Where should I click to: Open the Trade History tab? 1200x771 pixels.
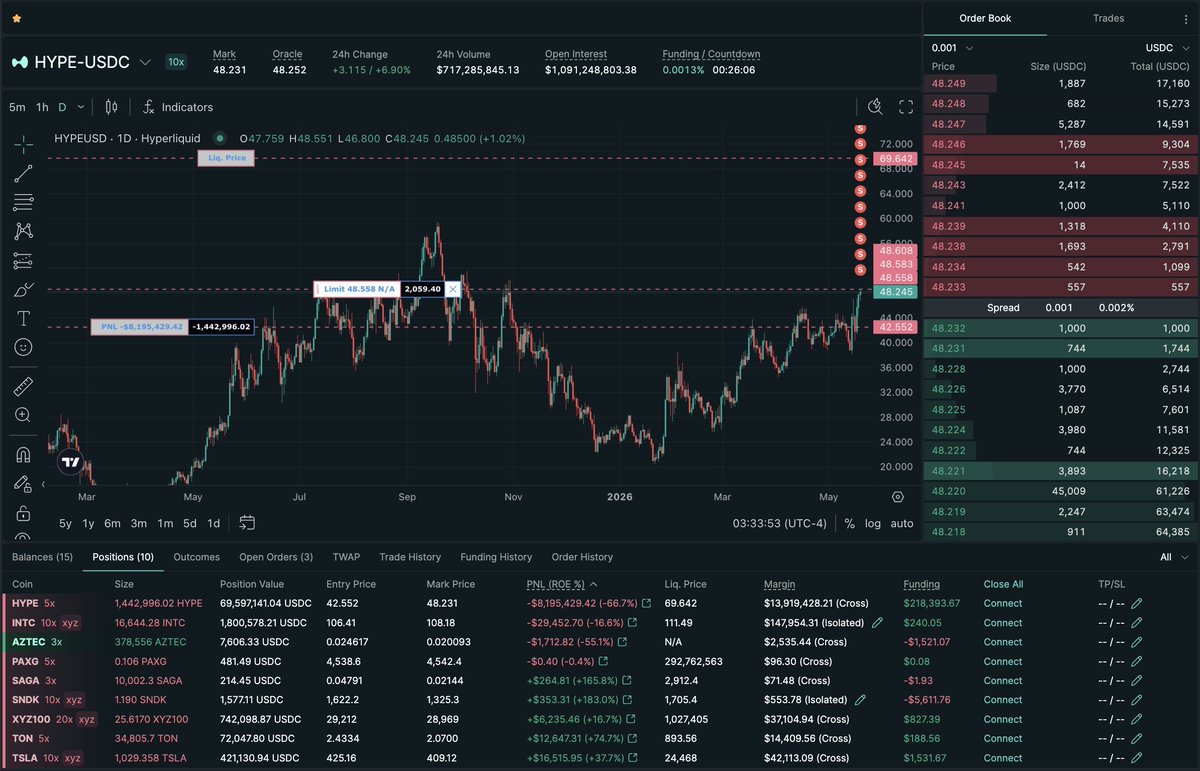[410, 557]
